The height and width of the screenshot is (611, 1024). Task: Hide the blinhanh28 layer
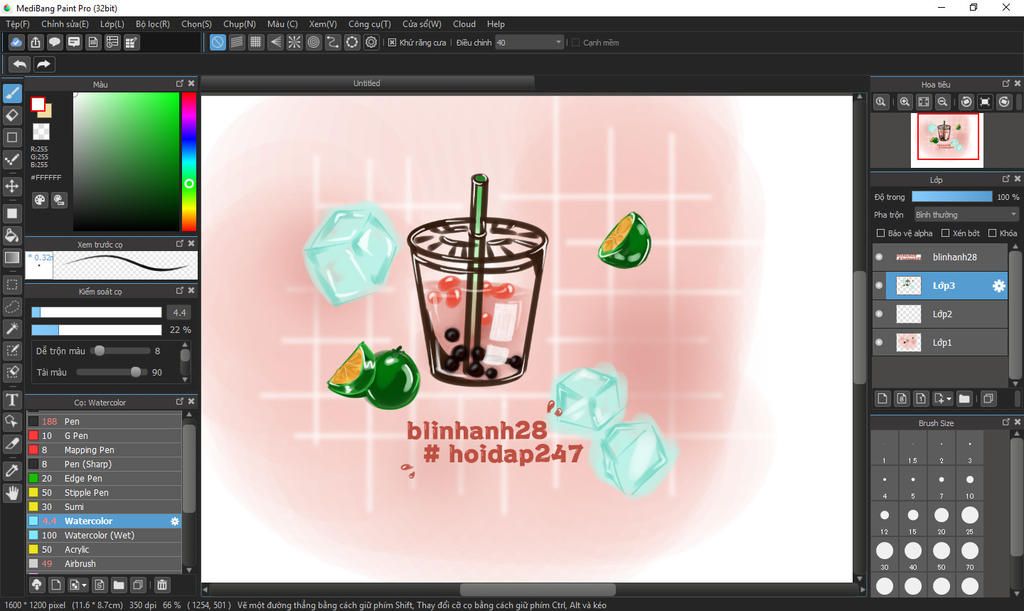879,257
